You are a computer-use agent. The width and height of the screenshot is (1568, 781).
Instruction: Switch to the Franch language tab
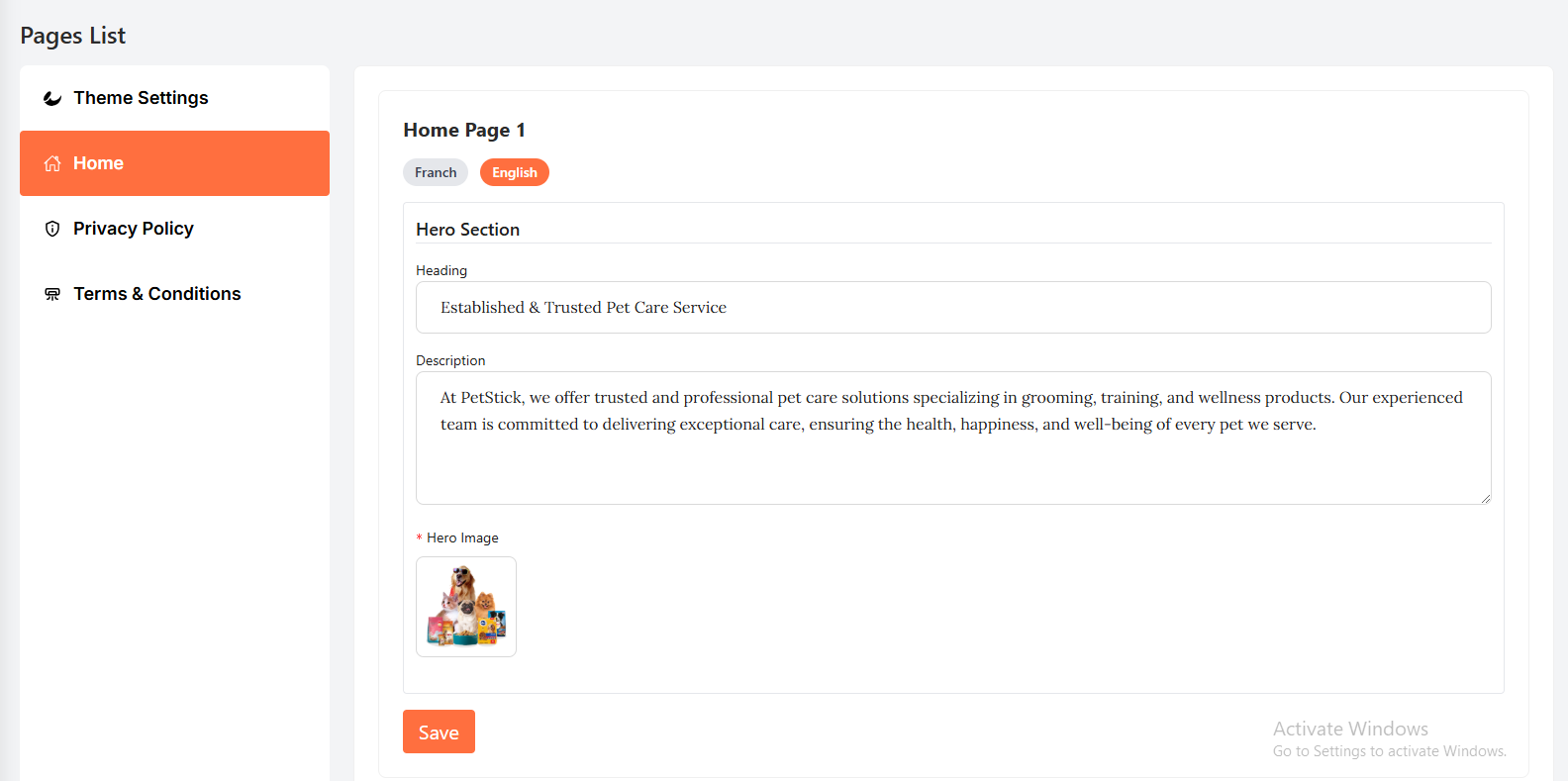(x=436, y=172)
